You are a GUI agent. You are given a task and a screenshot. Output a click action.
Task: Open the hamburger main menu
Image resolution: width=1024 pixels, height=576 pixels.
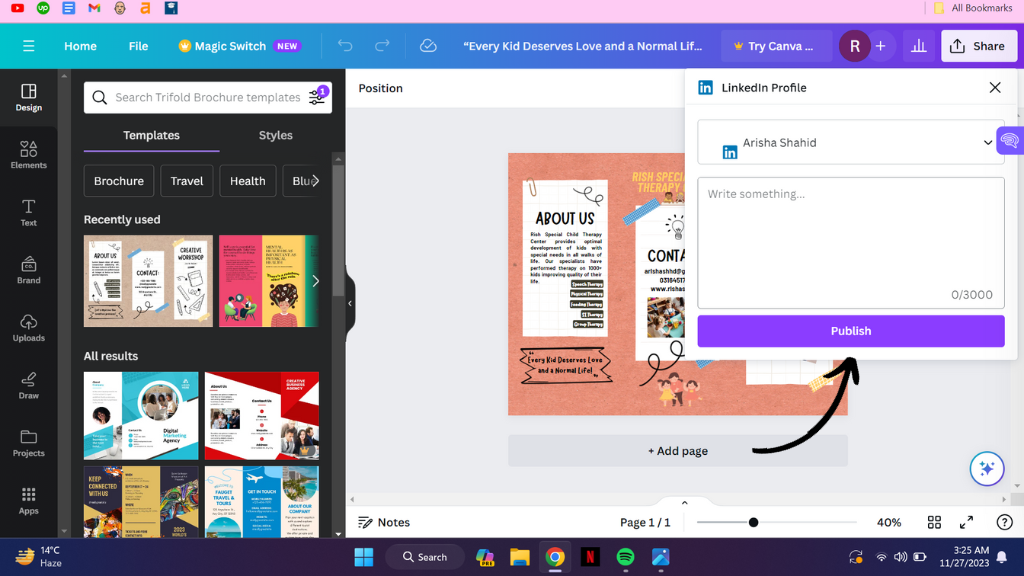28,46
